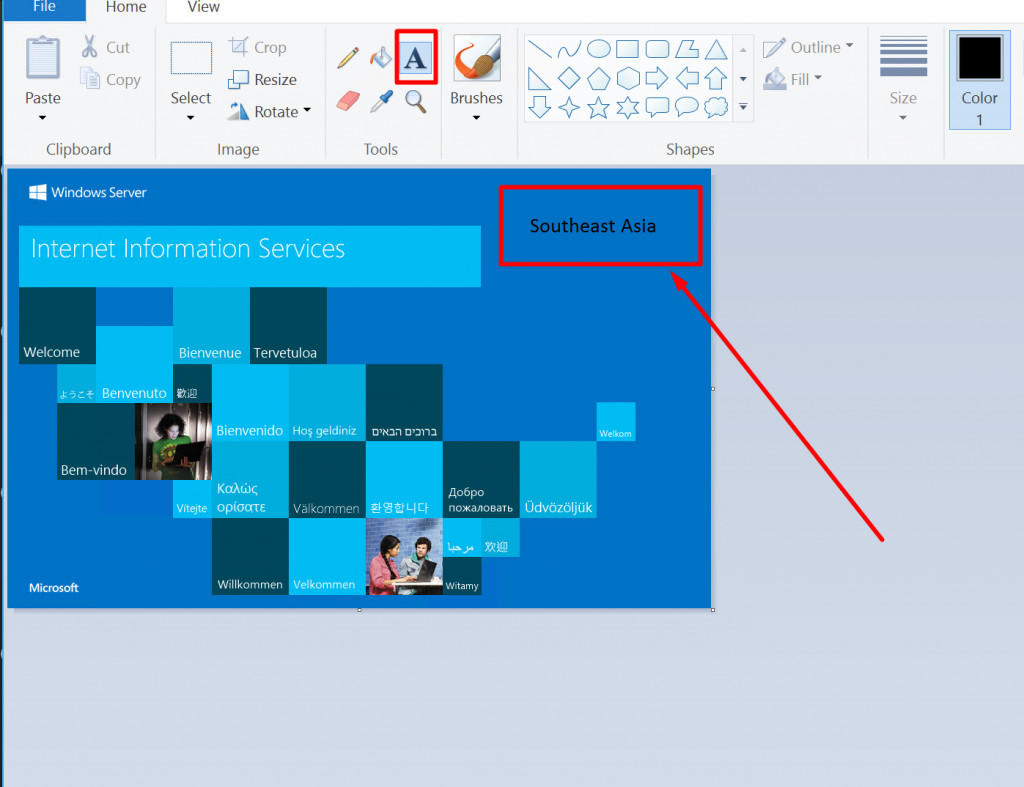Screen dimensions: 1024x787
Task: Select the Eraser tool
Action: coord(348,101)
